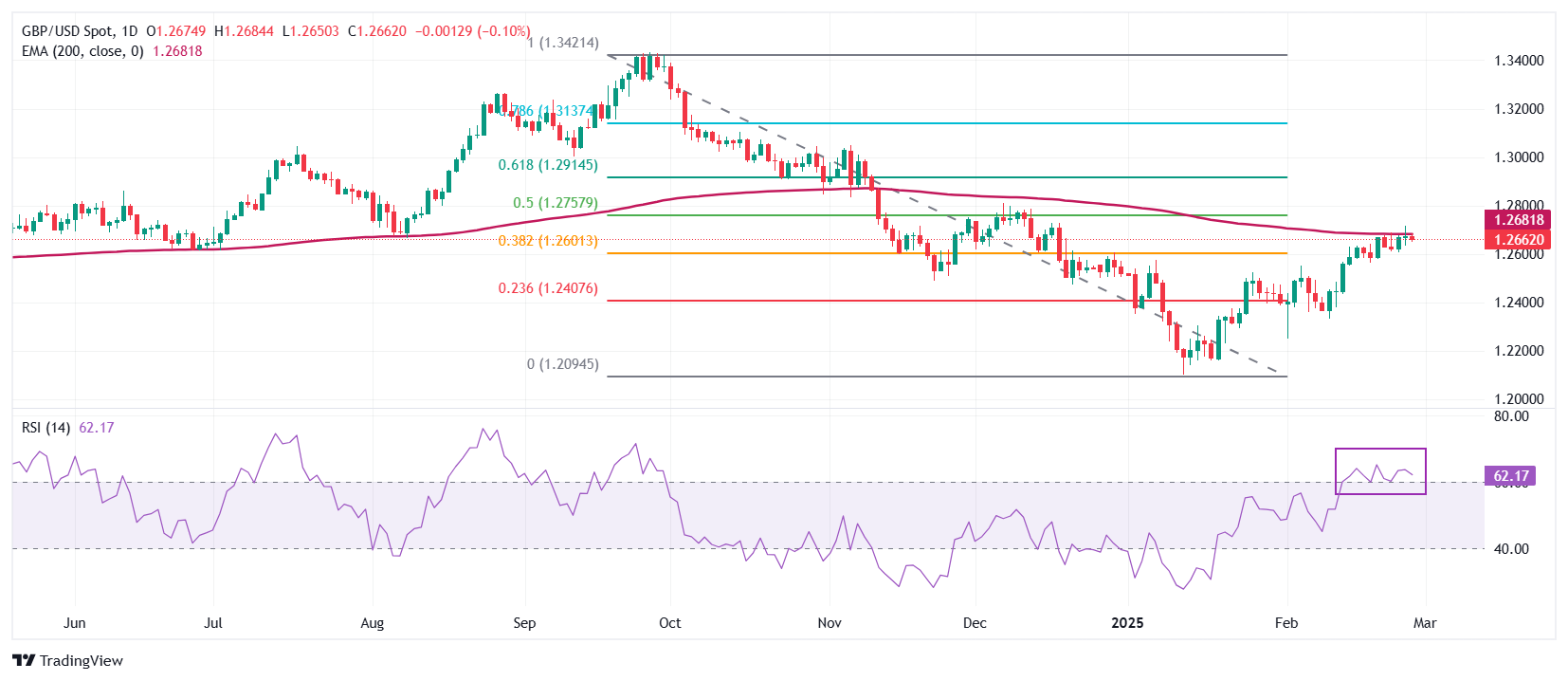Click the purple rectangle on the RSI pane
Image resolution: width=1568 pixels, height=681 pixels.
(1380, 450)
